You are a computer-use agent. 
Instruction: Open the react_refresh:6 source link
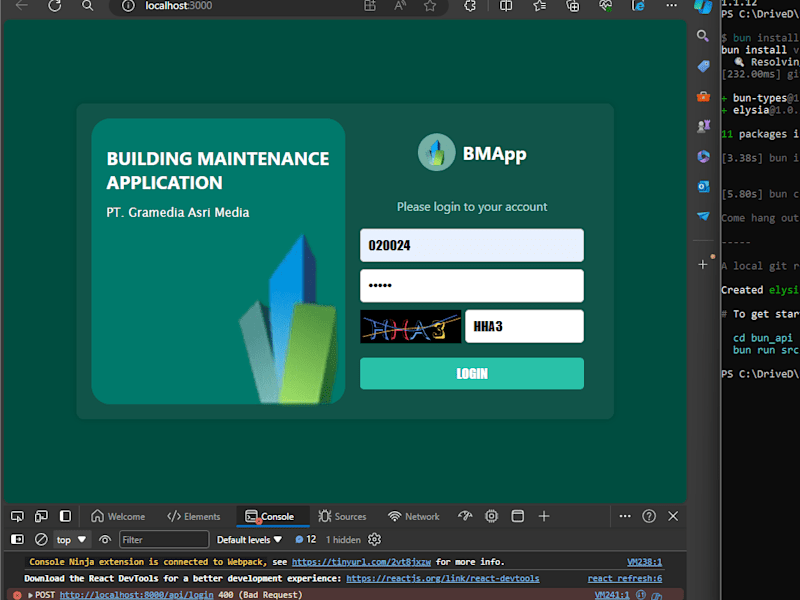pos(625,579)
